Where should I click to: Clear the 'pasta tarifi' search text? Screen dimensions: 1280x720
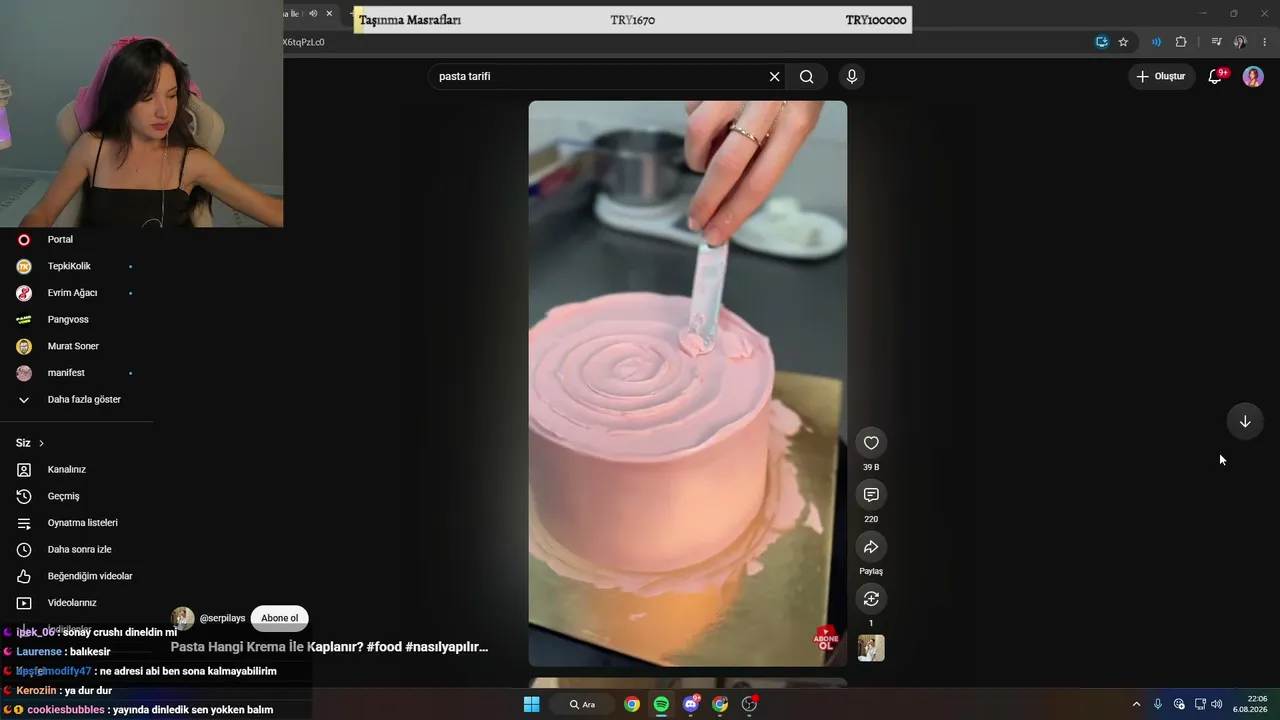[x=774, y=77]
